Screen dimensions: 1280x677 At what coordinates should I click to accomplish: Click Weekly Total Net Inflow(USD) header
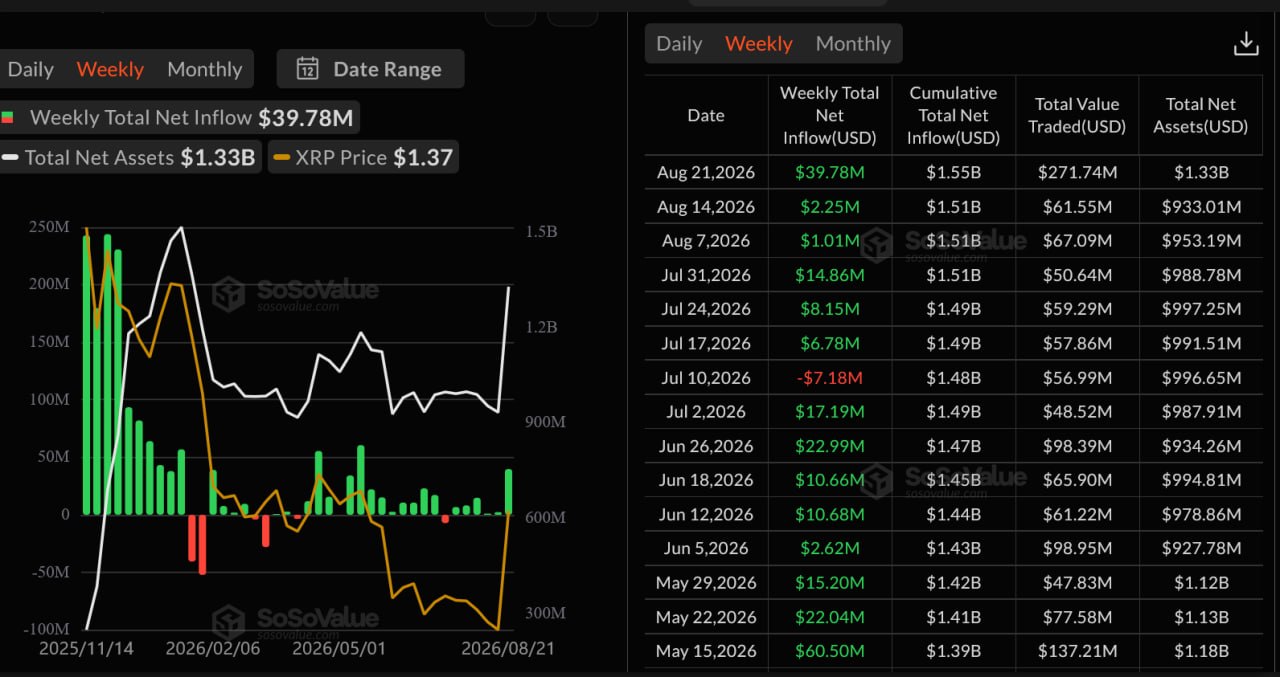[x=830, y=115]
